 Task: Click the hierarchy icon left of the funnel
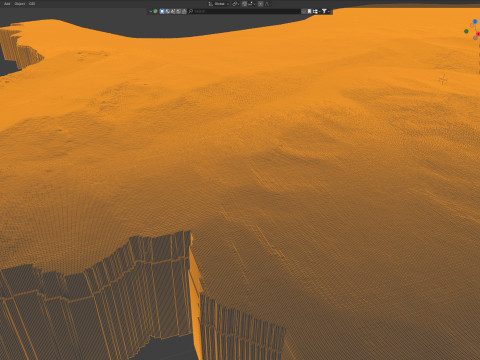(x=315, y=11)
